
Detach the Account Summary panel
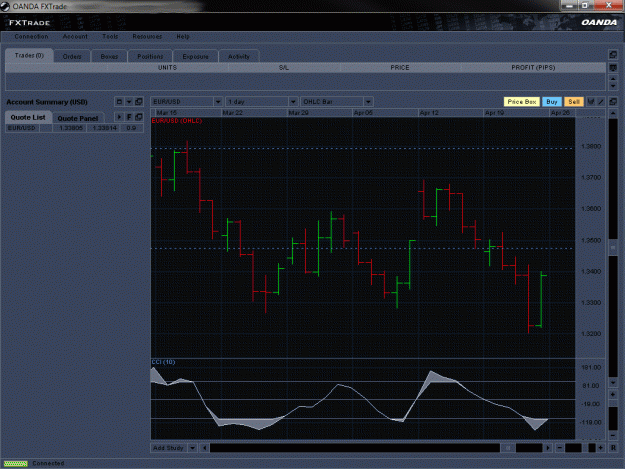tap(139, 102)
